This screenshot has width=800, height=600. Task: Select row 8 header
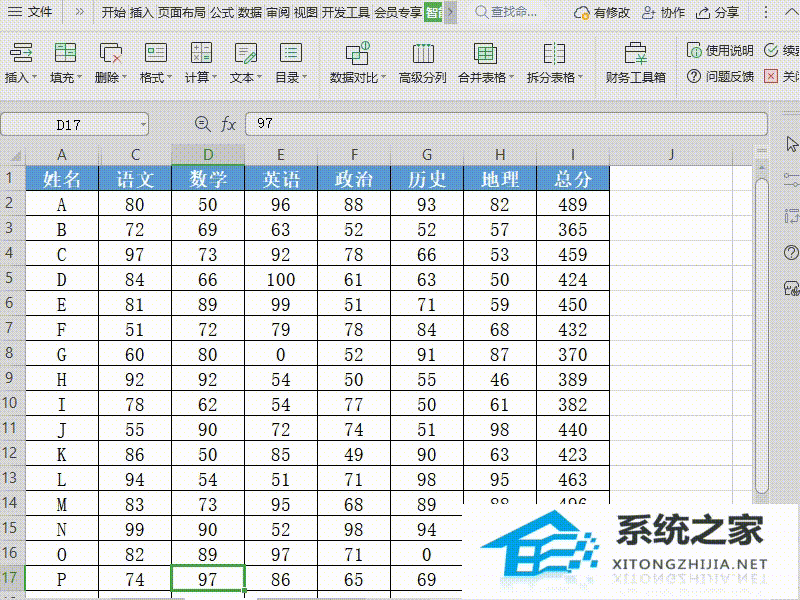(12, 354)
